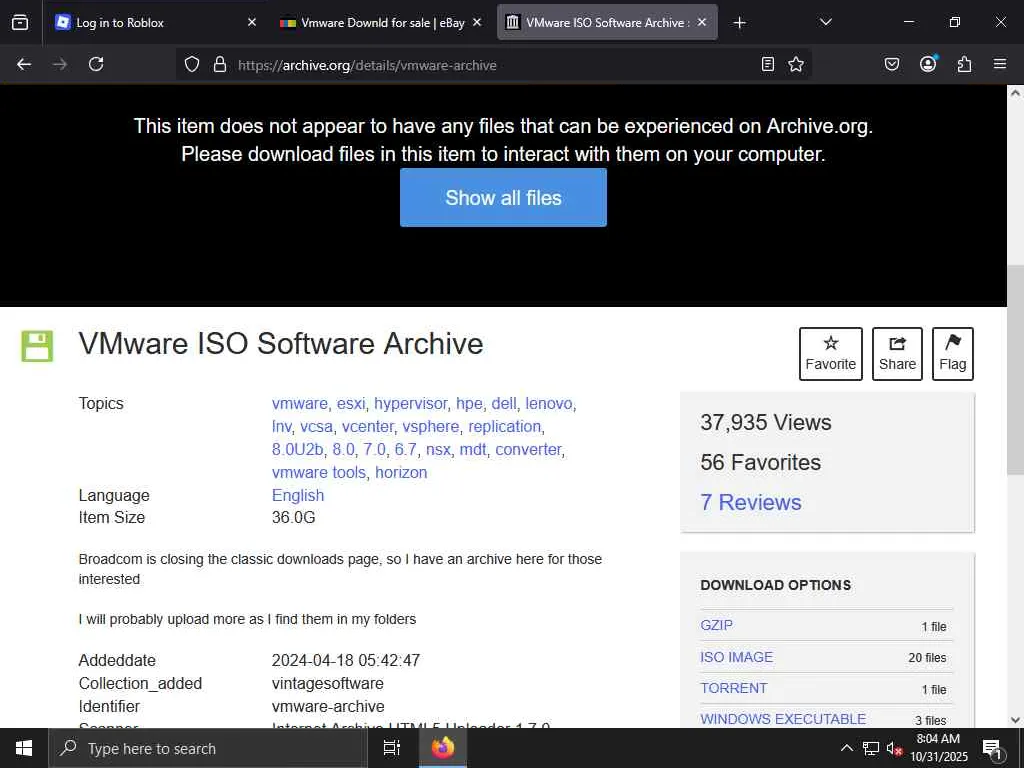Open the vcenter topic link
1024x768 pixels.
(x=368, y=426)
